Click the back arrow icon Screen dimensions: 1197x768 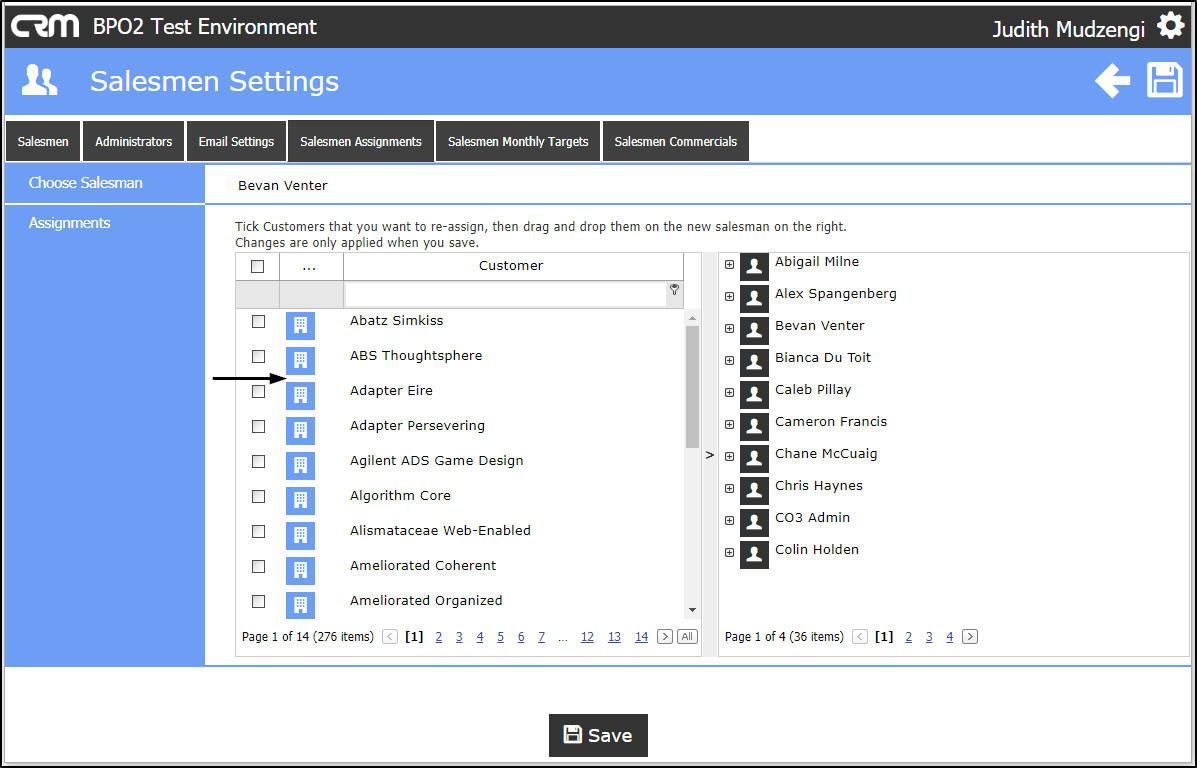[1112, 81]
